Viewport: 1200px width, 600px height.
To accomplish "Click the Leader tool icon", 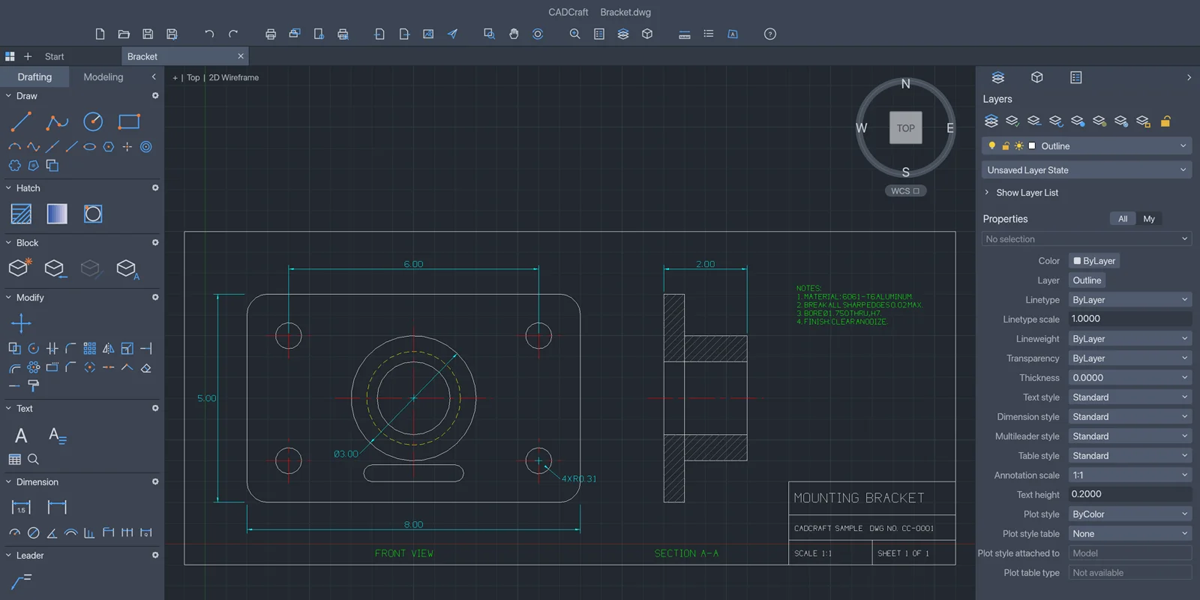I will pos(21,580).
